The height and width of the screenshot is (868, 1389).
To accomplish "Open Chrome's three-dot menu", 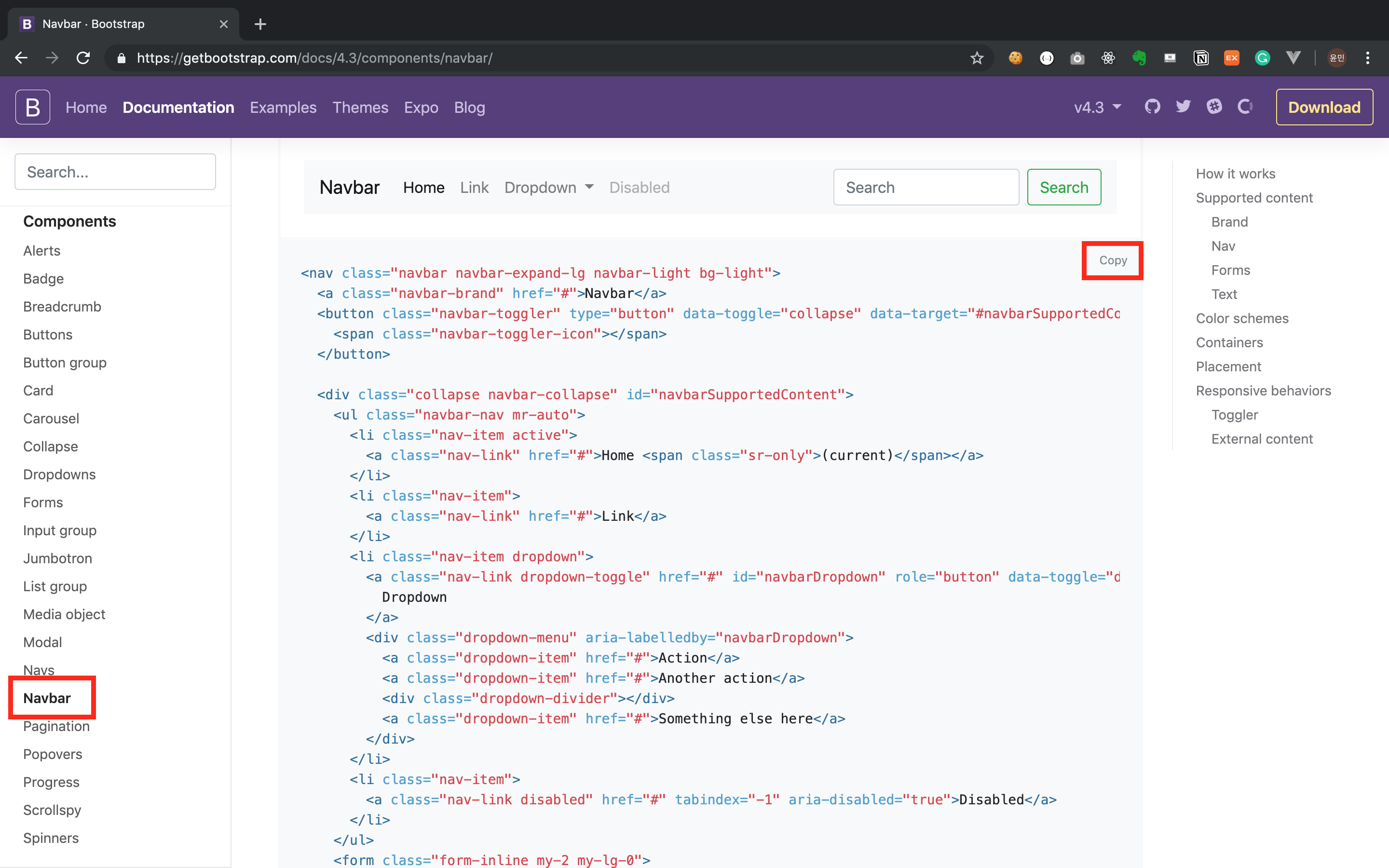I will coord(1368,58).
